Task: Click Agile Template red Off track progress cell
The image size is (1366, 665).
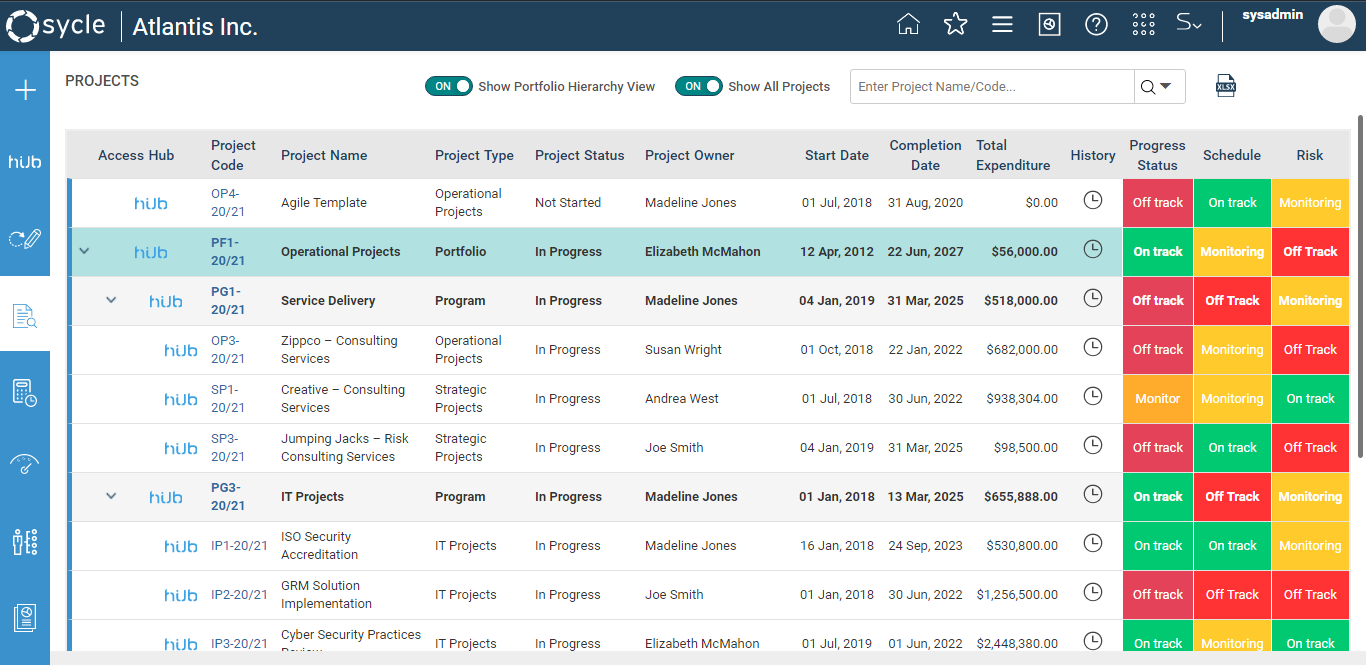Action: click(1158, 203)
